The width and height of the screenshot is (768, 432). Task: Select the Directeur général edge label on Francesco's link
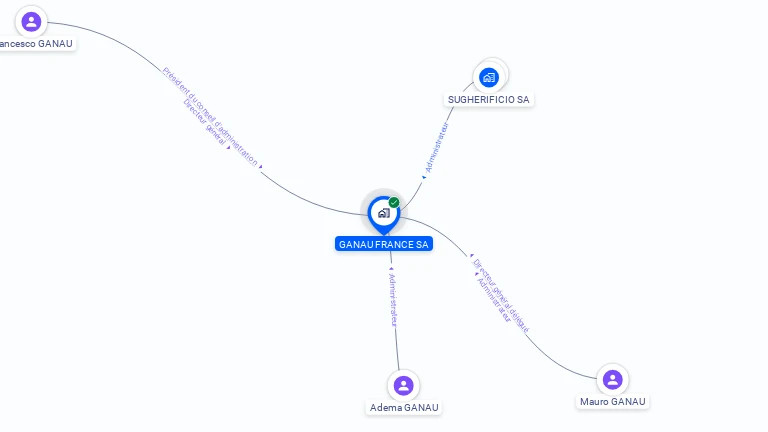click(205, 122)
